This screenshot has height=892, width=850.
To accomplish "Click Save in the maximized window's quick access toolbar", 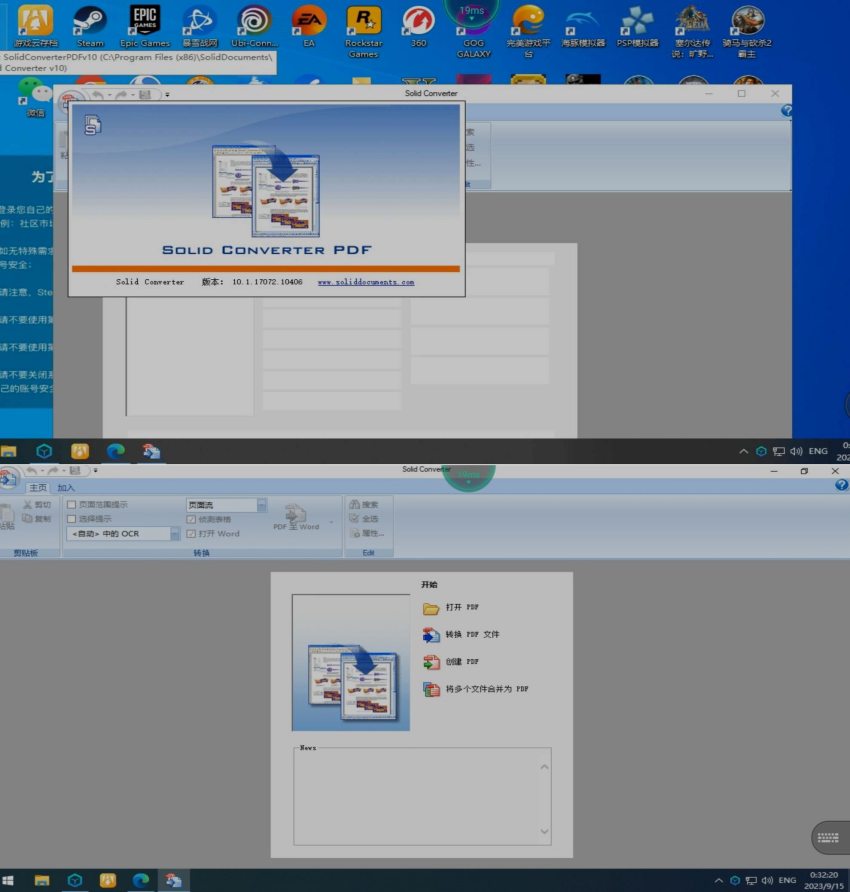I will (x=75, y=470).
